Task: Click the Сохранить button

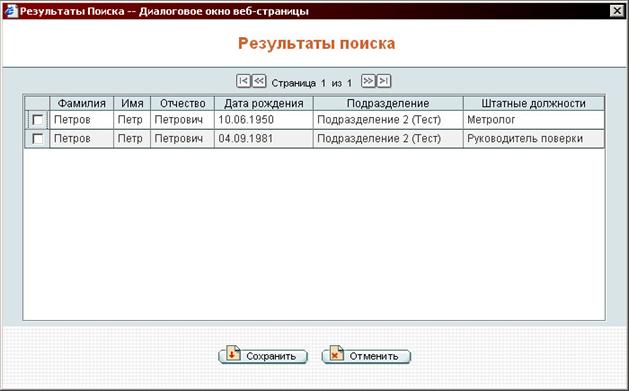Action: 263,356
